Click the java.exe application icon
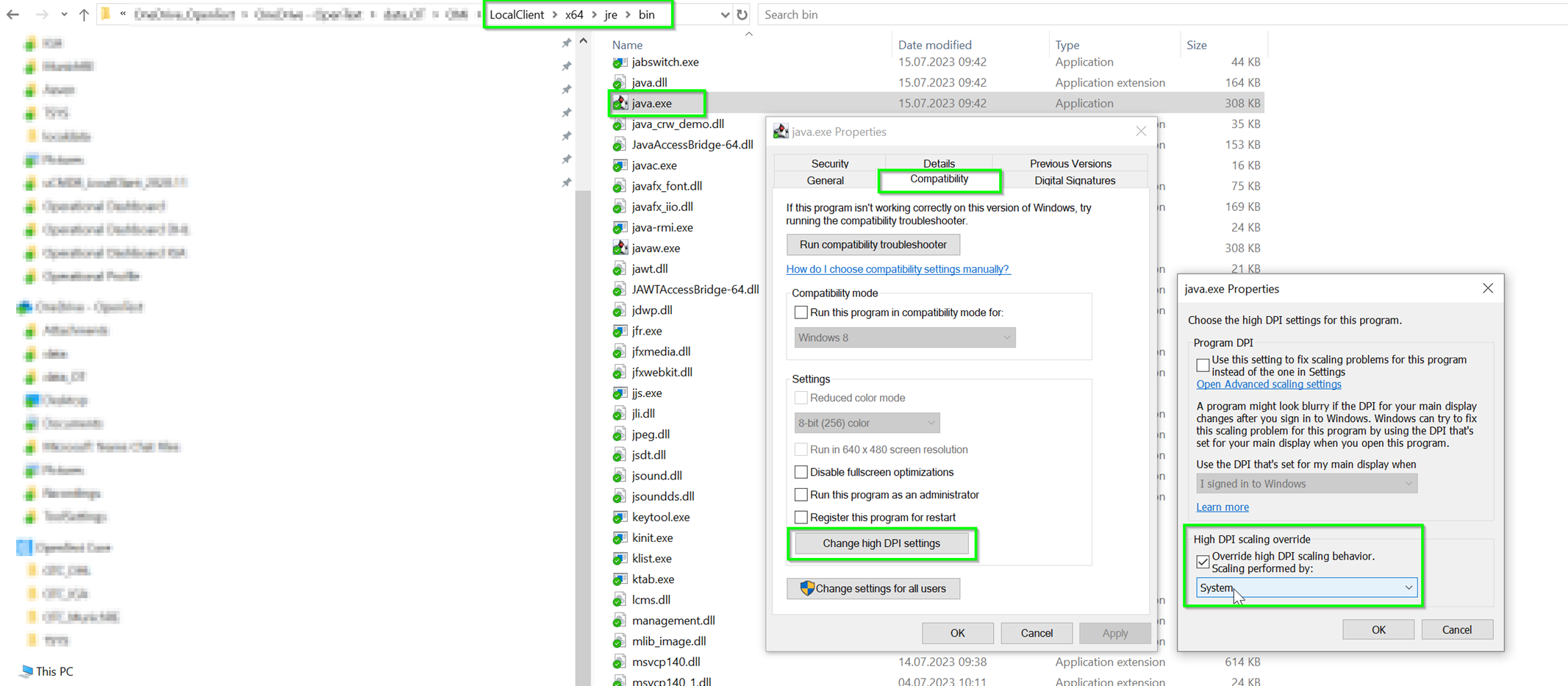 [x=620, y=103]
